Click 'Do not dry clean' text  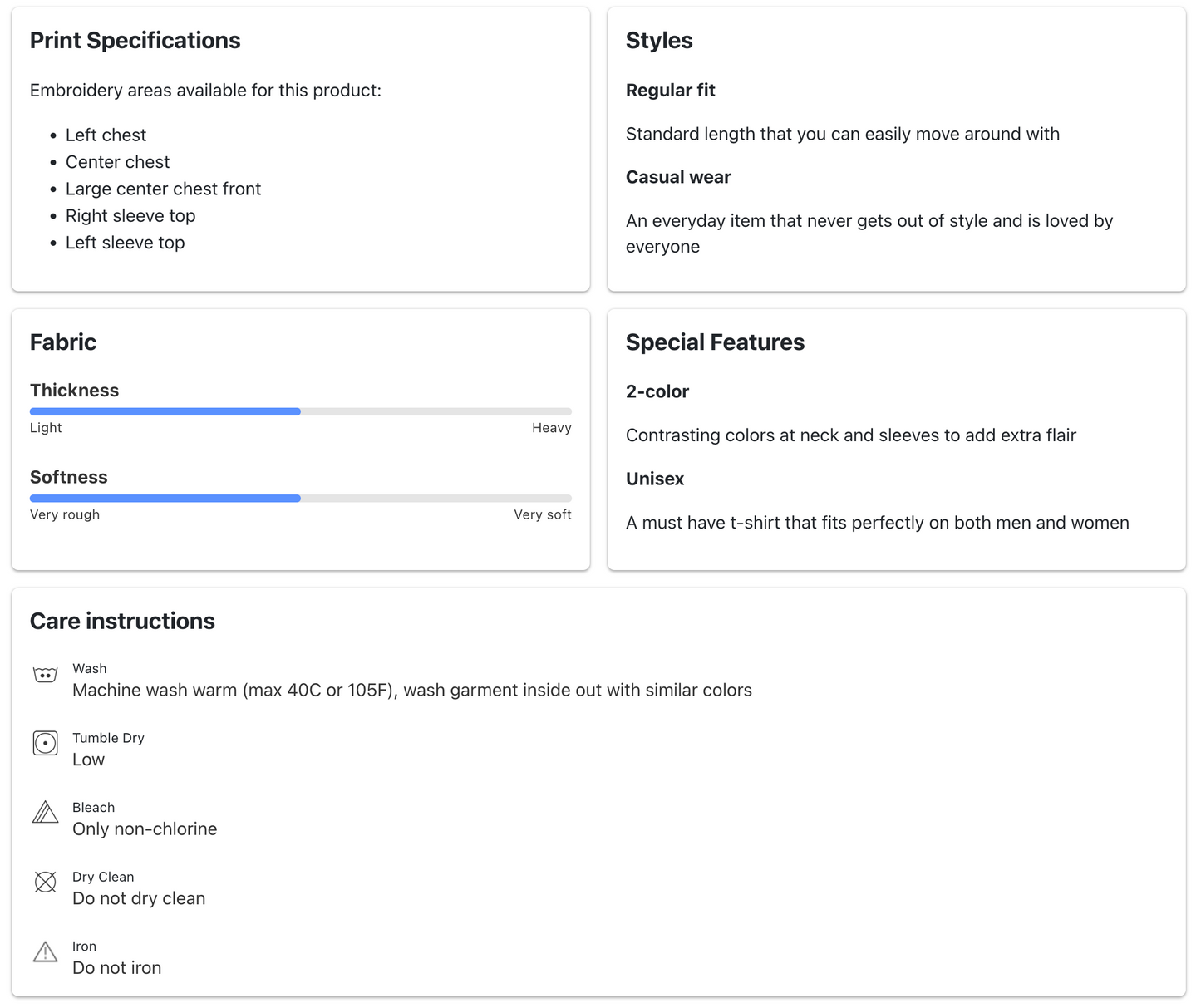tap(139, 899)
